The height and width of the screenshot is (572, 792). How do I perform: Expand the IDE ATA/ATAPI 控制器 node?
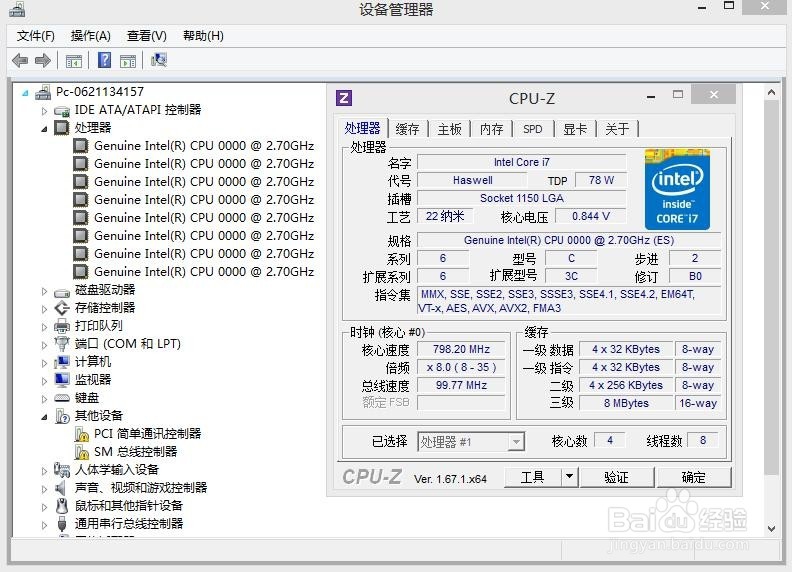click(44, 111)
